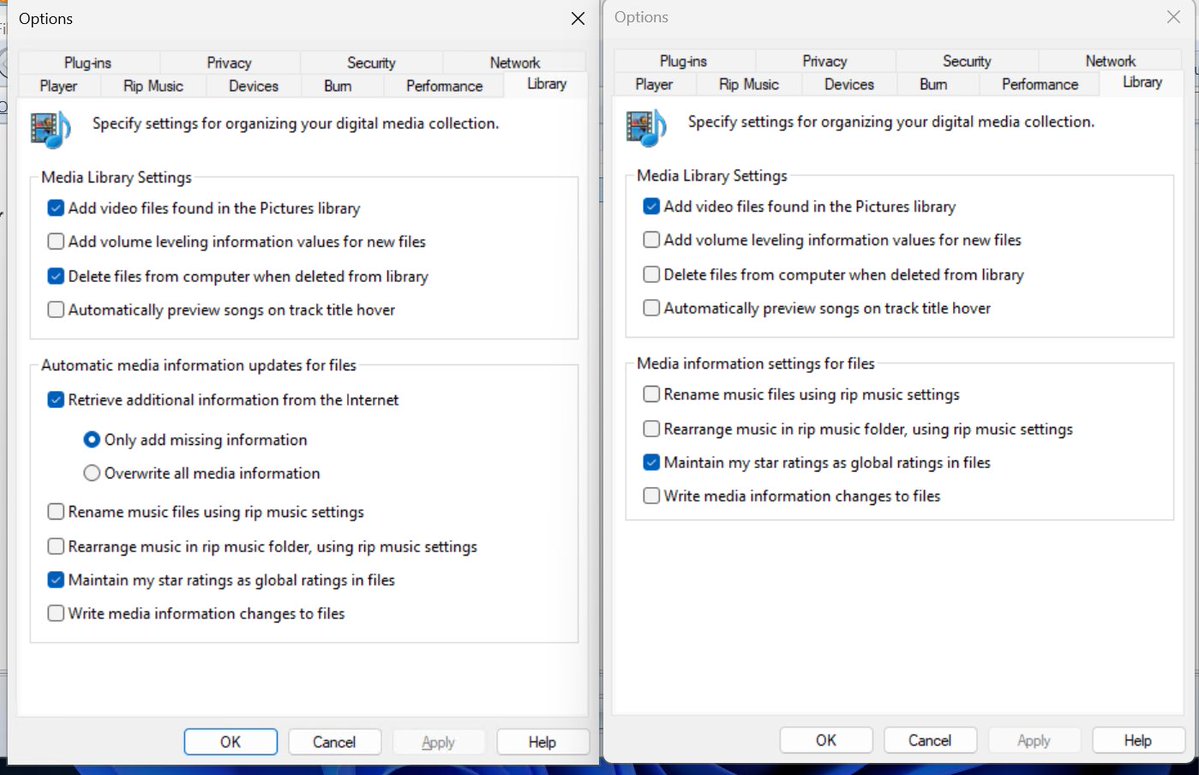Select Only add missing information radio
The width and height of the screenshot is (1199, 775).
tap(92, 439)
